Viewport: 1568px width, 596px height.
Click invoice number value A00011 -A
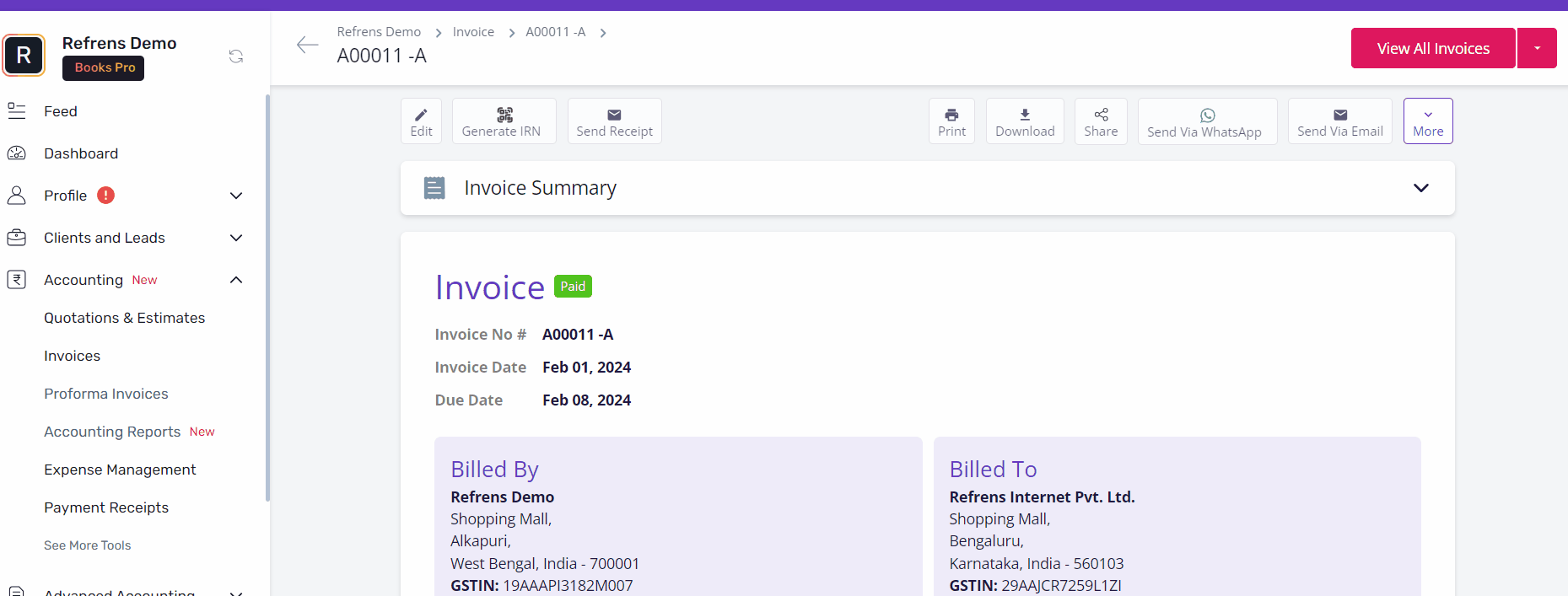tap(578, 335)
